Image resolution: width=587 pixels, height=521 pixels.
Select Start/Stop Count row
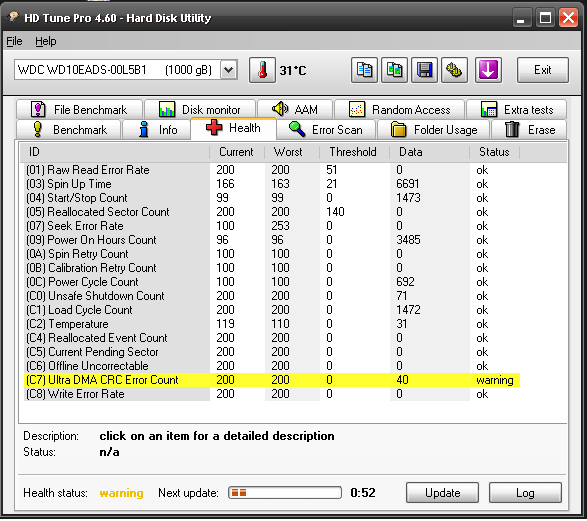coord(272,198)
